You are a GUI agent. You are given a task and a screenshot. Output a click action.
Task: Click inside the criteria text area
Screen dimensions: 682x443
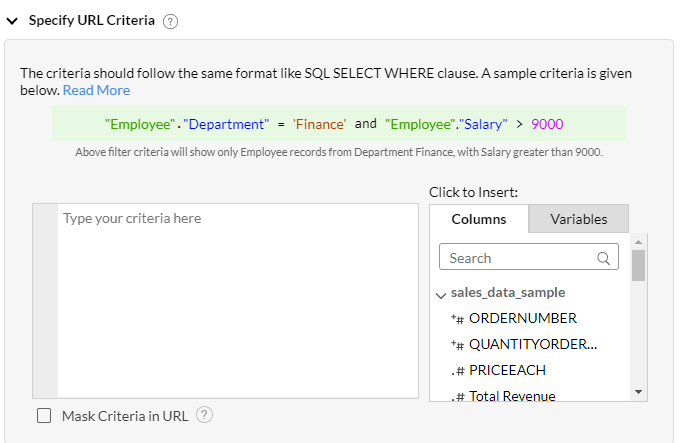click(x=237, y=300)
